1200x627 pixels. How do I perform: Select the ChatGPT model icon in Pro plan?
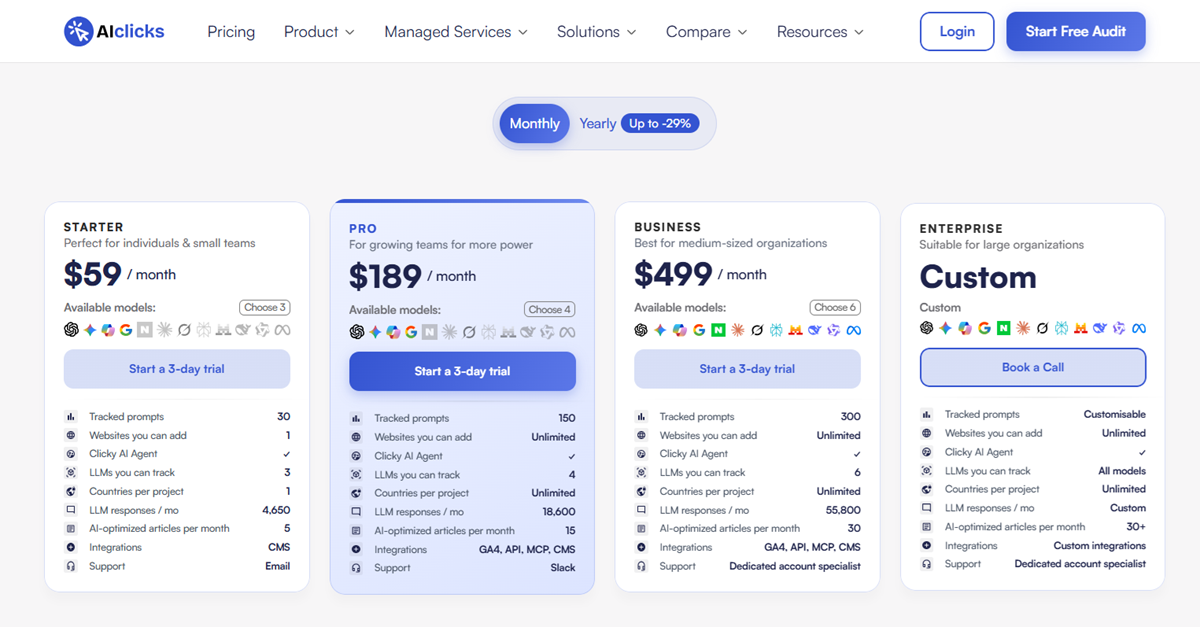click(x=357, y=332)
